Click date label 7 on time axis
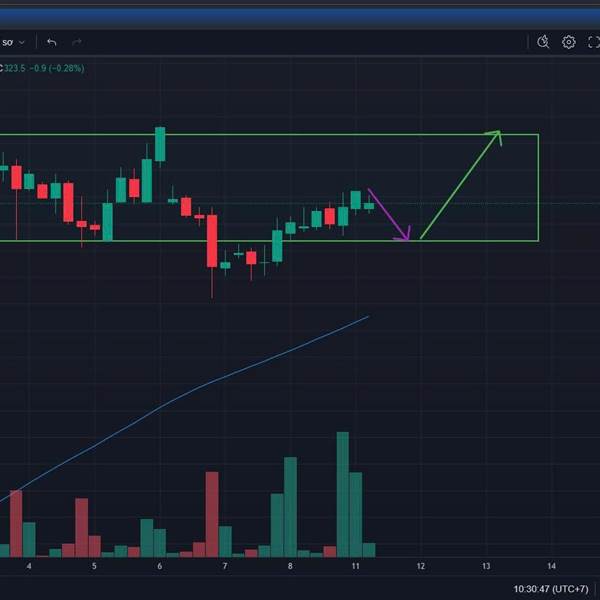Viewport: 600px width, 600px height. click(225, 566)
